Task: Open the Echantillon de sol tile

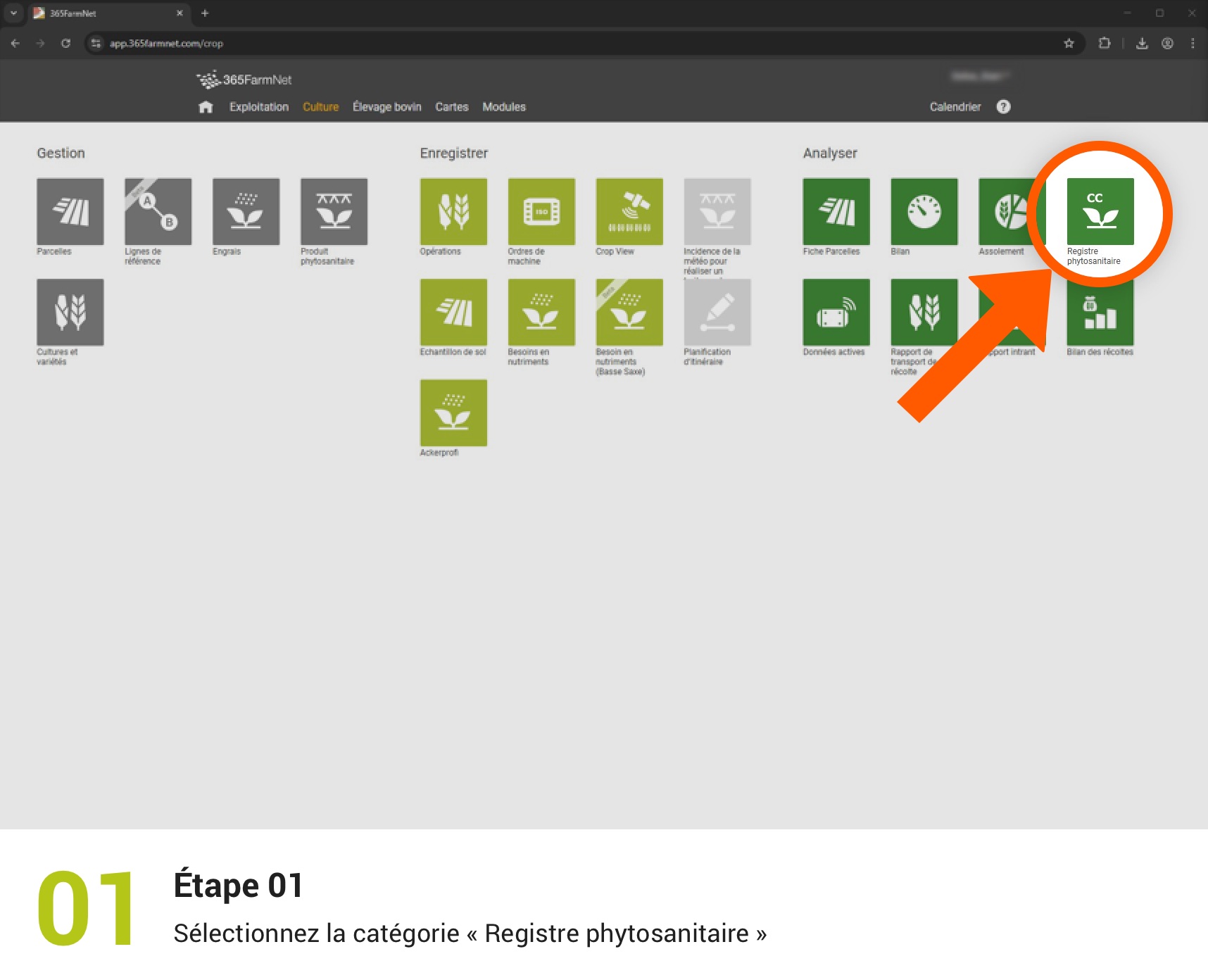Action: (x=453, y=312)
